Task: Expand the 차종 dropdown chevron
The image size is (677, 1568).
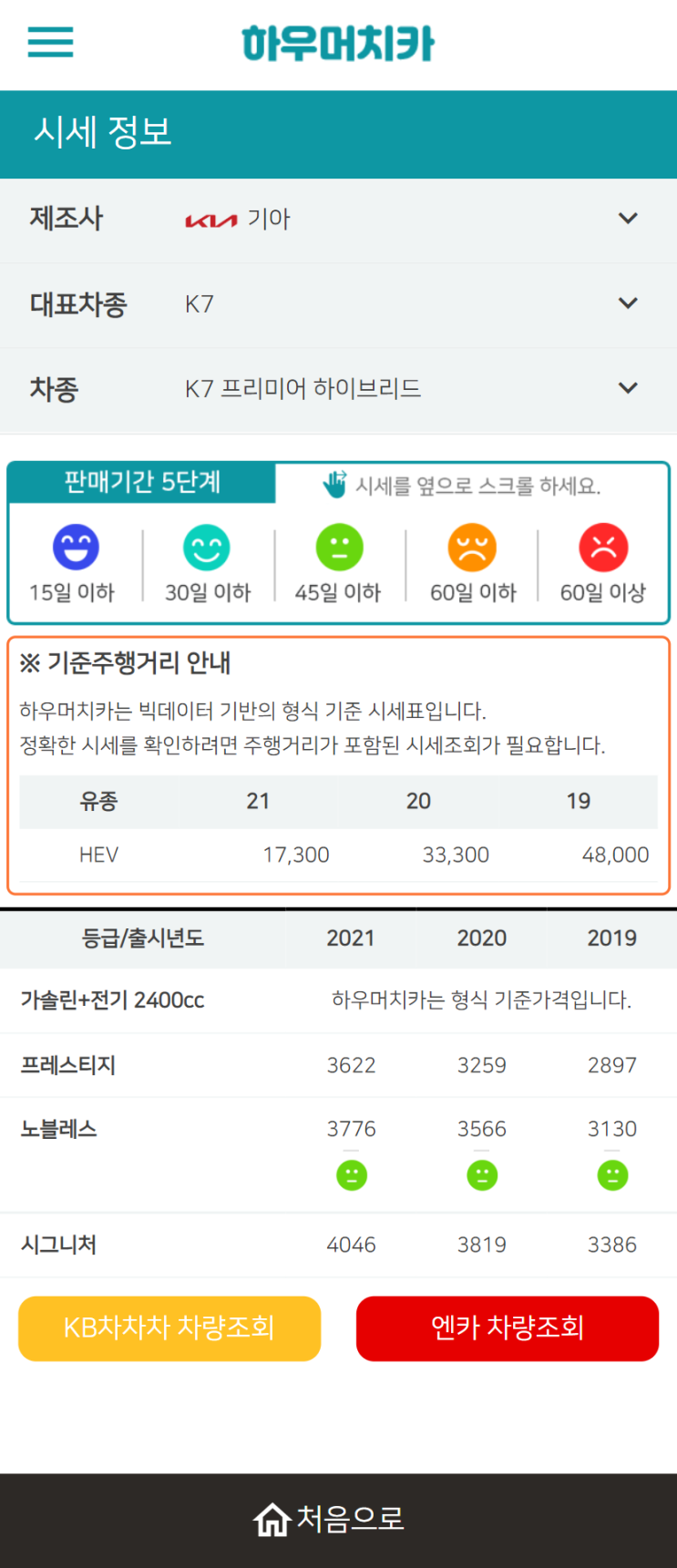Action: [x=628, y=388]
